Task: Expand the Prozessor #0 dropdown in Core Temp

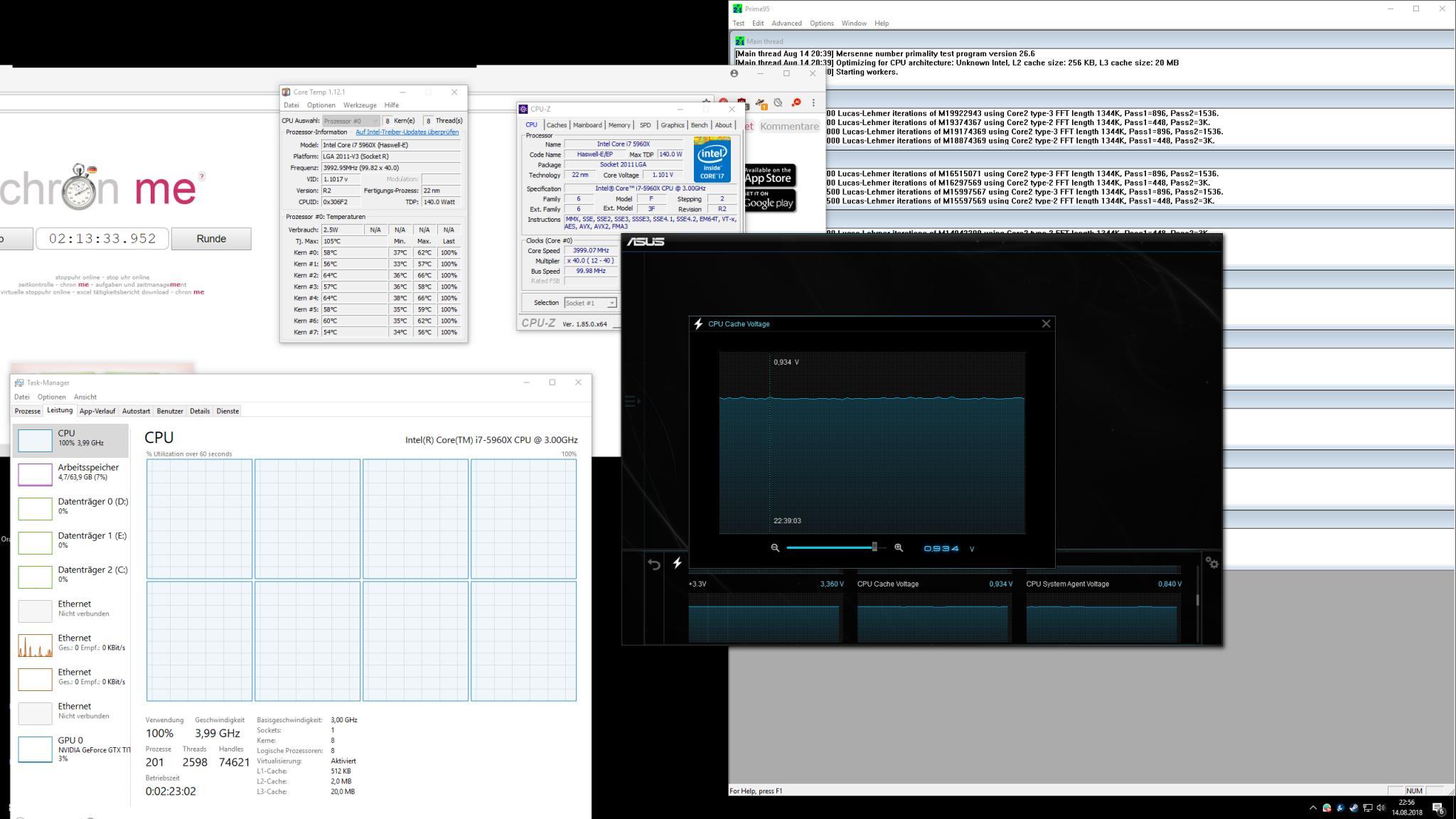Action: (351, 121)
